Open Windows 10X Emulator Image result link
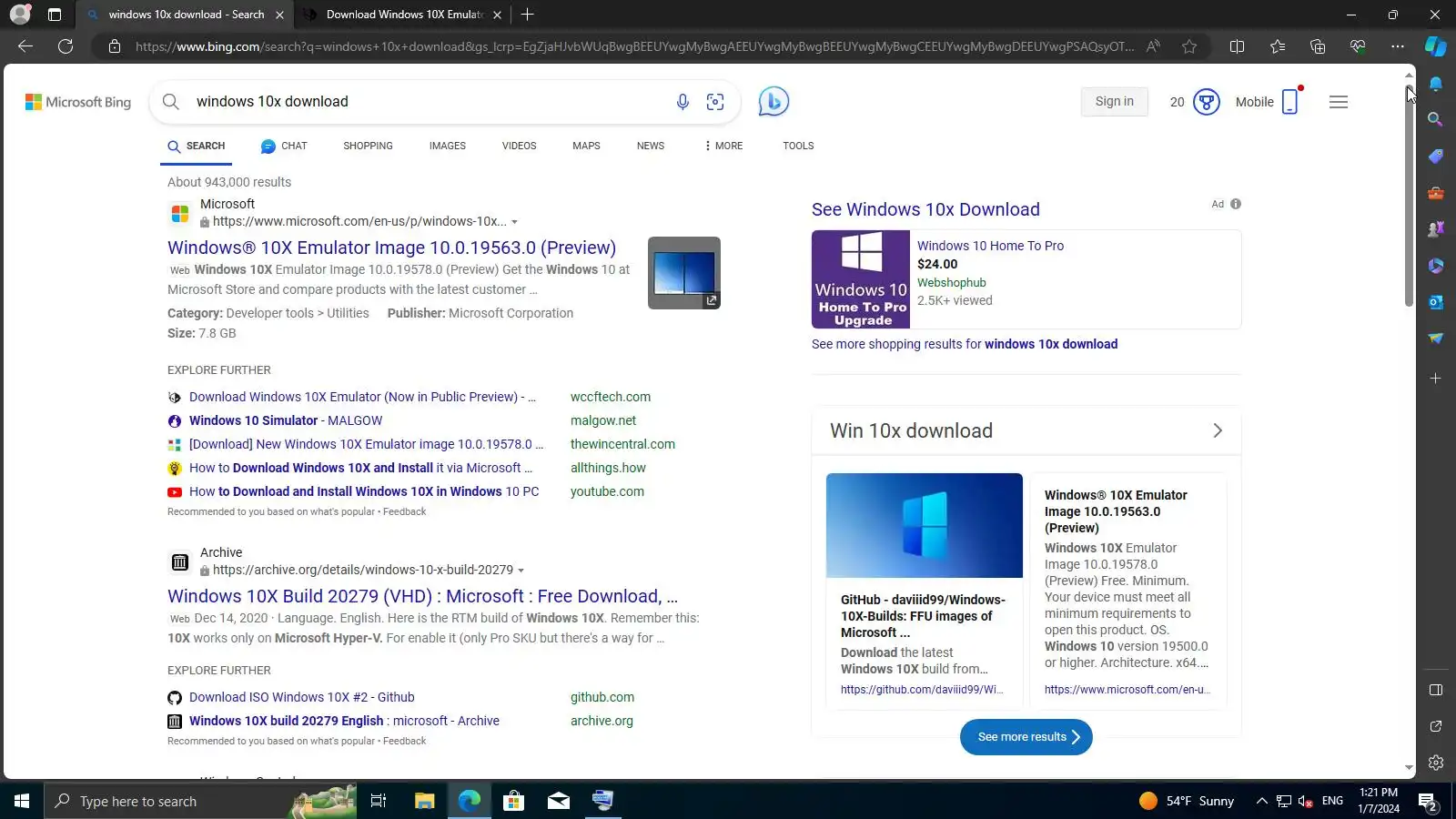Screen dimensions: 1456x819 click(391, 248)
